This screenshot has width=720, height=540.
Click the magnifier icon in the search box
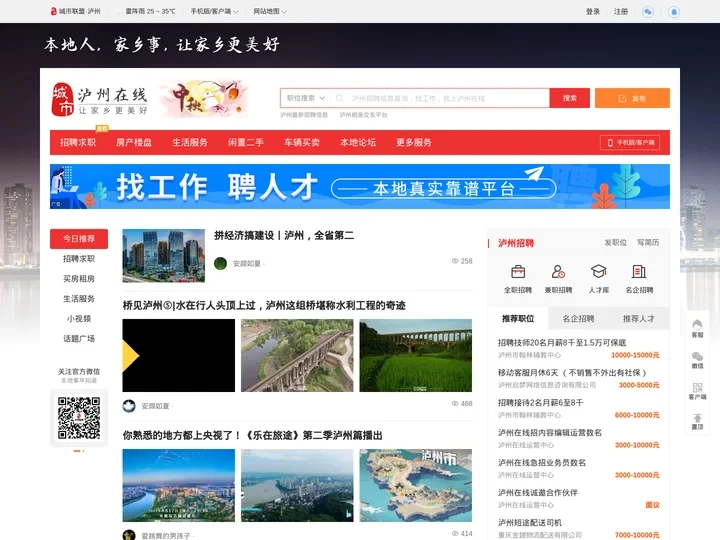pos(339,98)
